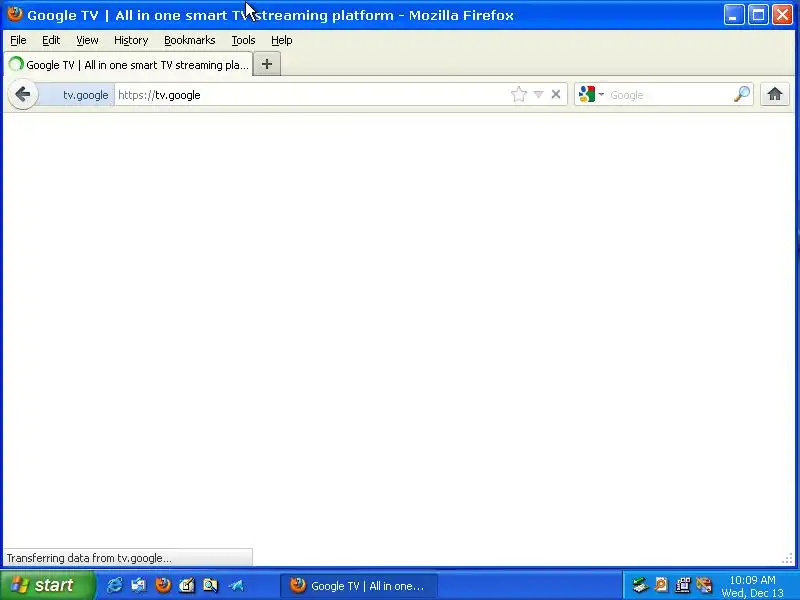Screen dimensions: 800x600
Task: Launch Internet Explorer from Quick Launch
Action: pos(115,585)
